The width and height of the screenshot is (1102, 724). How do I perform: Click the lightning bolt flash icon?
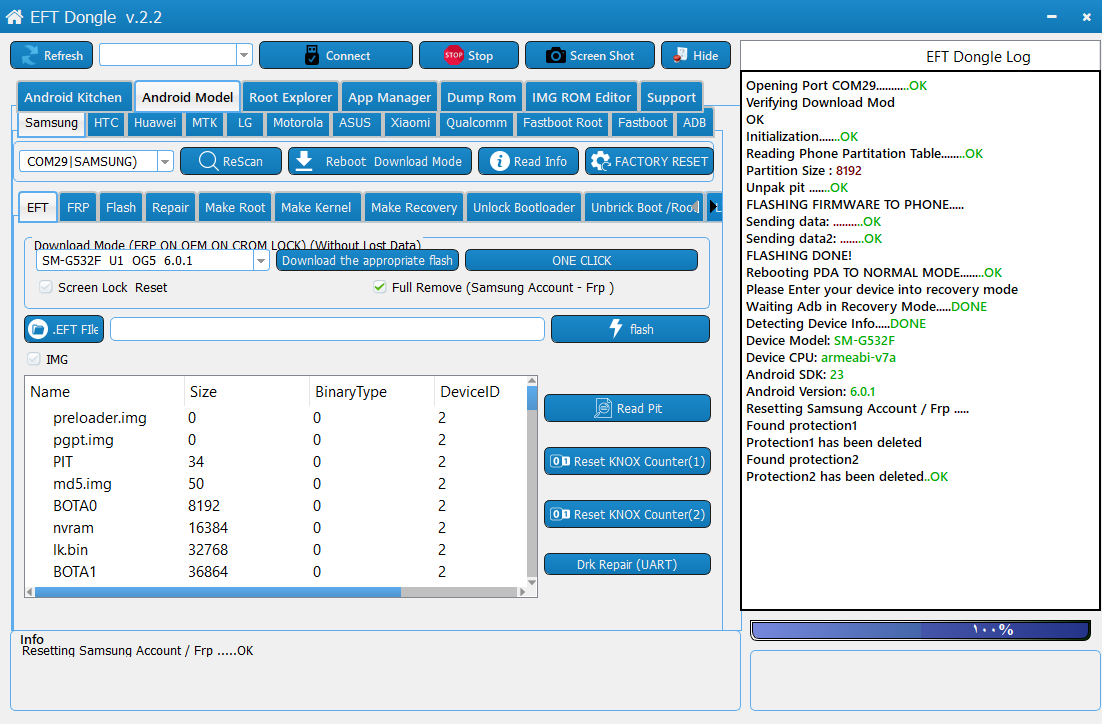tap(616, 328)
